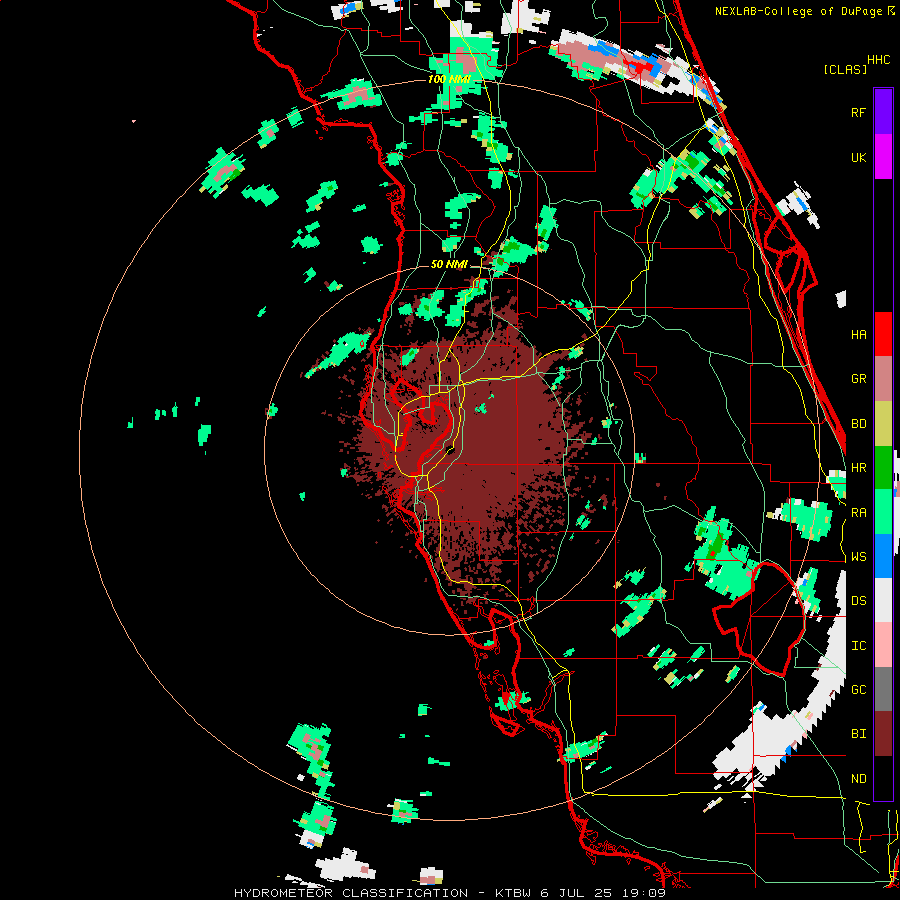Viewport: 900px width, 900px height.
Task: Select the 'GR' legend label
Action: (858, 379)
